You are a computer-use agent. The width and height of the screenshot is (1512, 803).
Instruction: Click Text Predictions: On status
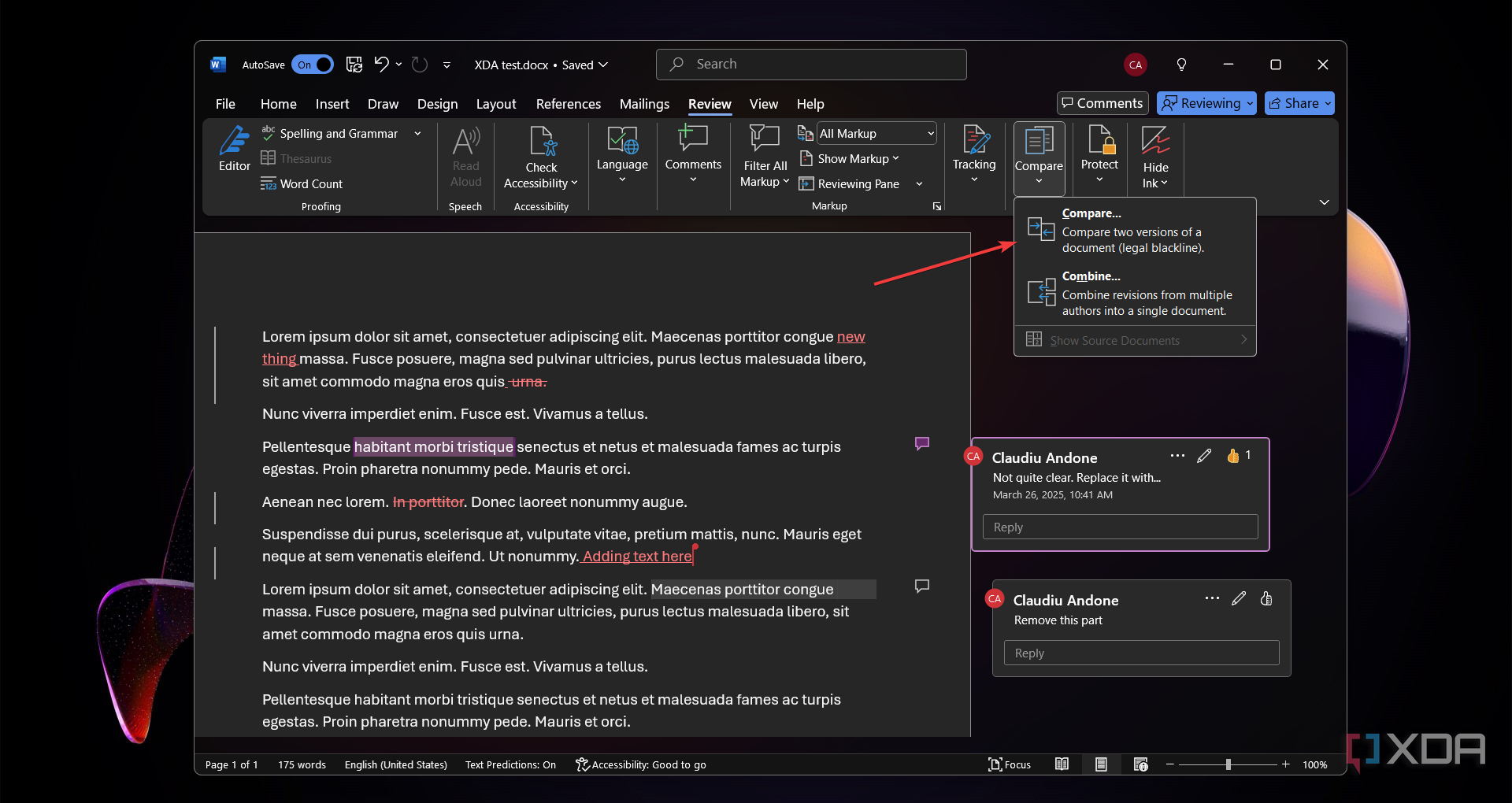(510, 764)
